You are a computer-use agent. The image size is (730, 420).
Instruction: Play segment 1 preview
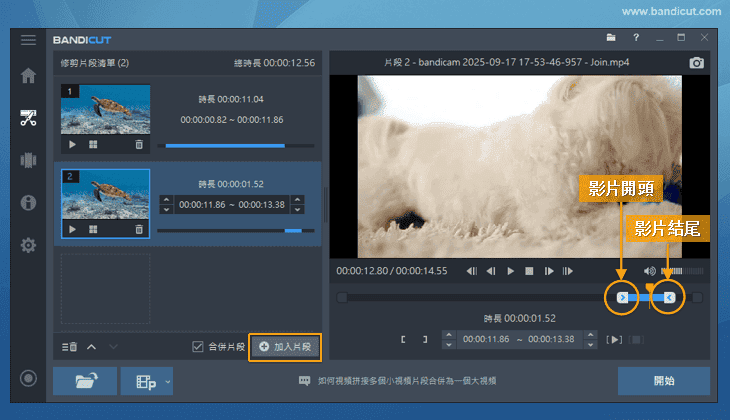tap(72, 144)
